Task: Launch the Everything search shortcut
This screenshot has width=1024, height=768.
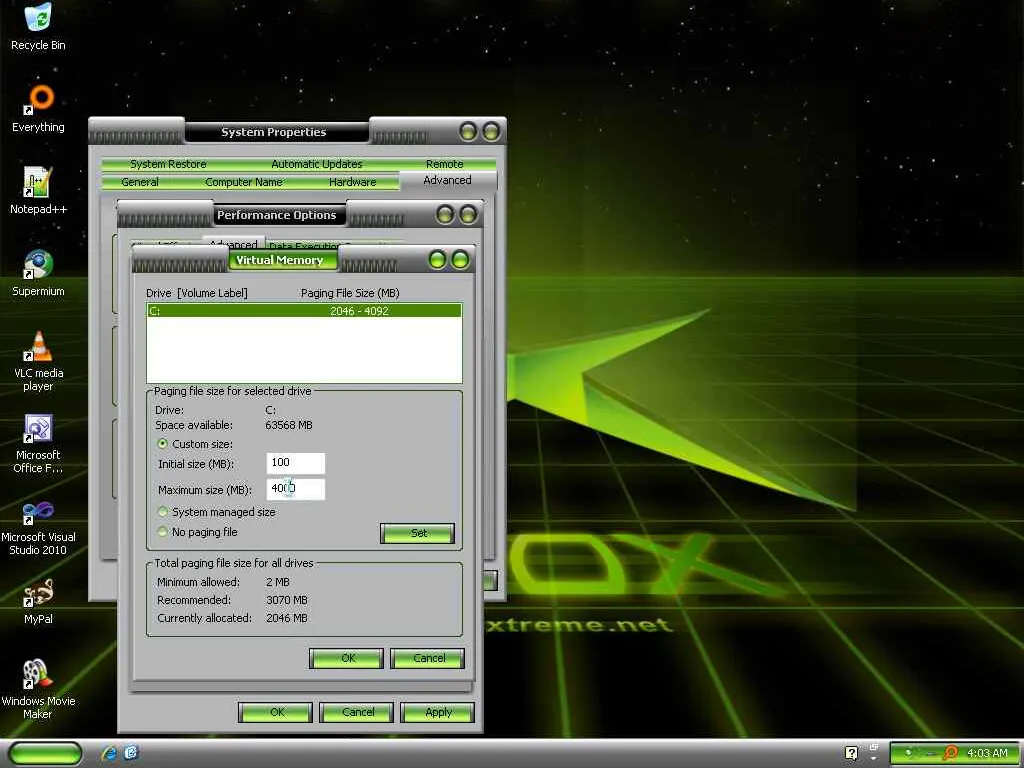Action: pyautogui.click(x=39, y=109)
